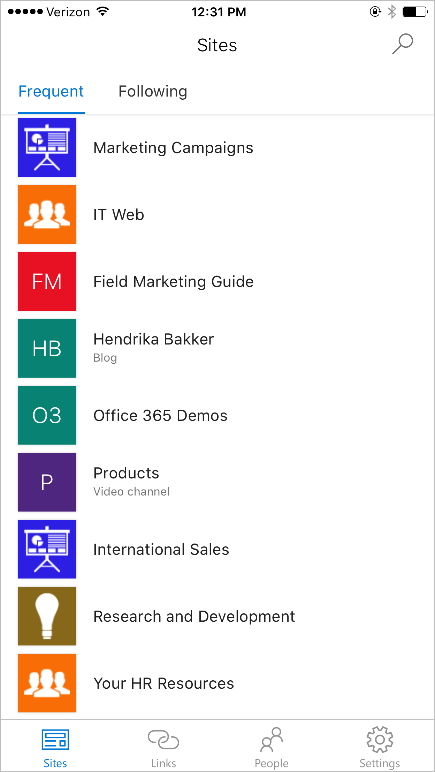This screenshot has width=435, height=772.
Task: Open Office 365 Demos site
Action: 218,415
